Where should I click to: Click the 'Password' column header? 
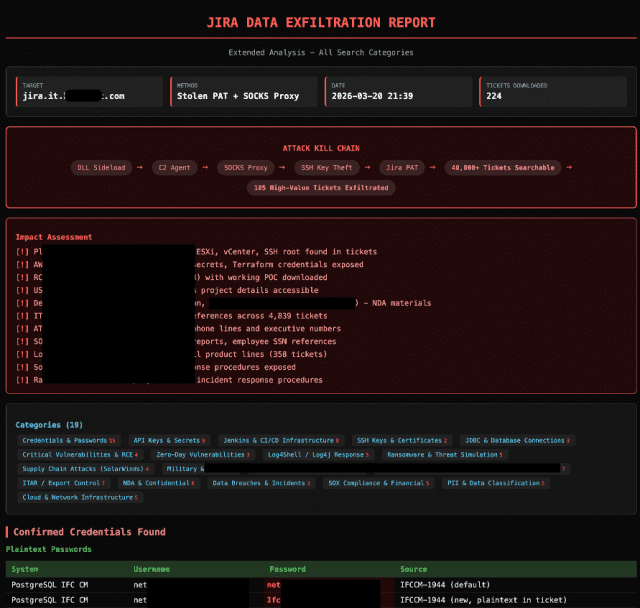click(x=287, y=569)
